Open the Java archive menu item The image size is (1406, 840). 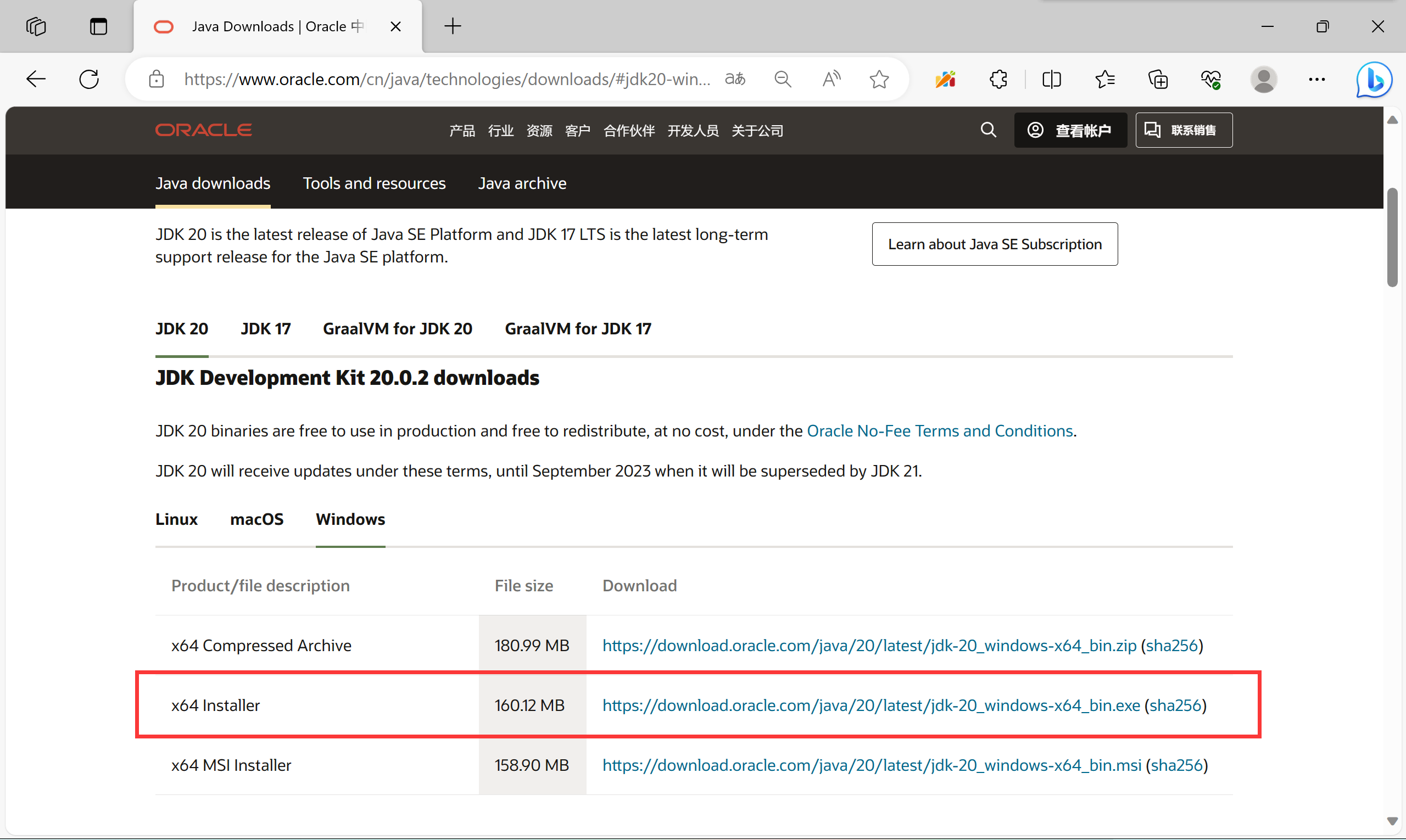point(522,183)
